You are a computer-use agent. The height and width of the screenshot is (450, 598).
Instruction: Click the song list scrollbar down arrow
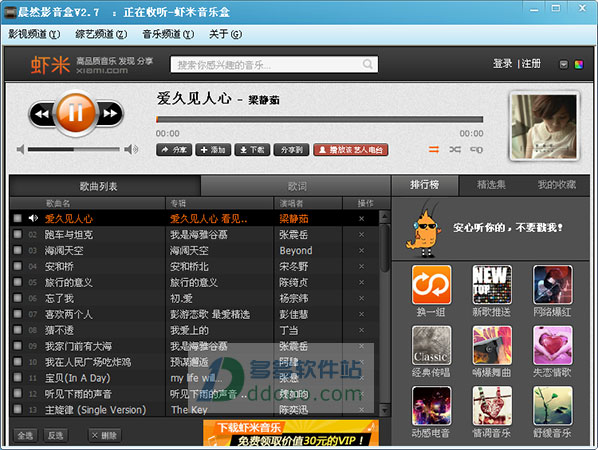(384, 410)
